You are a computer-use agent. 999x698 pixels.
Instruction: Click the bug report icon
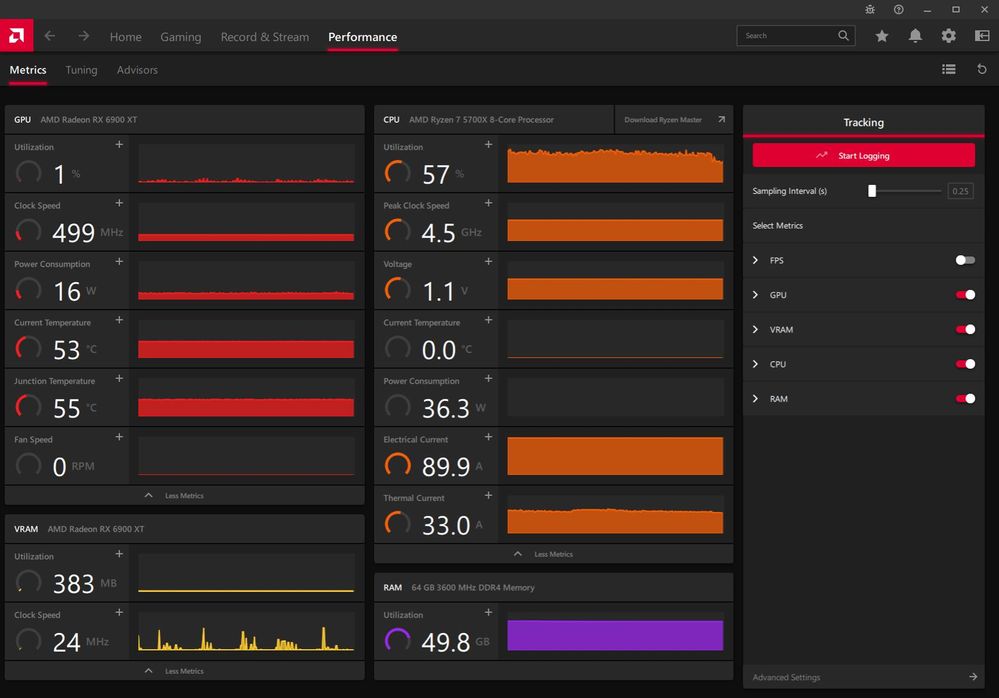click(x=870, y=10)
